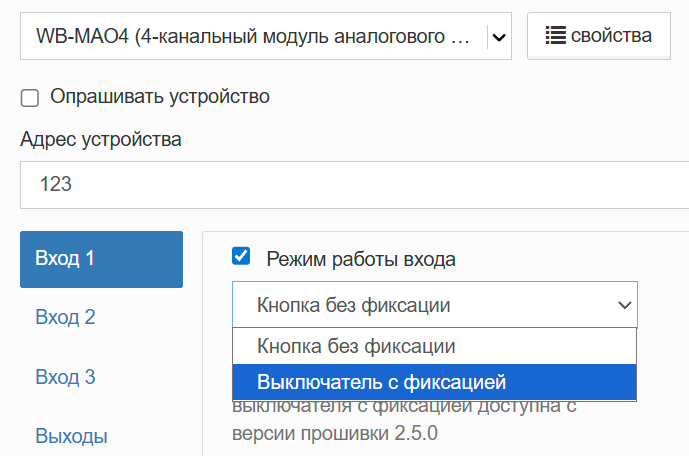Collapse the Кнопка без фиксации select box
This screenshot has height=456, width=689.
point(435,305)
